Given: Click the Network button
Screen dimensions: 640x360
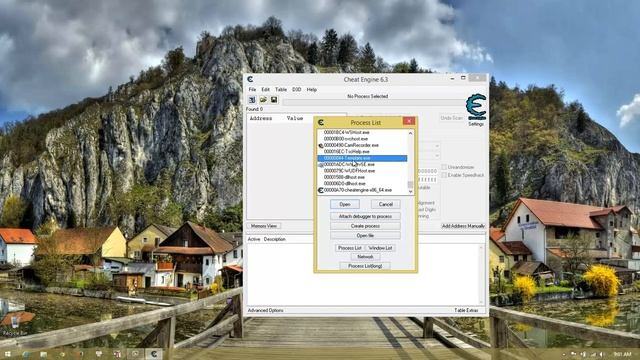Looking at the screenshot, I should (x=365, y=257).
